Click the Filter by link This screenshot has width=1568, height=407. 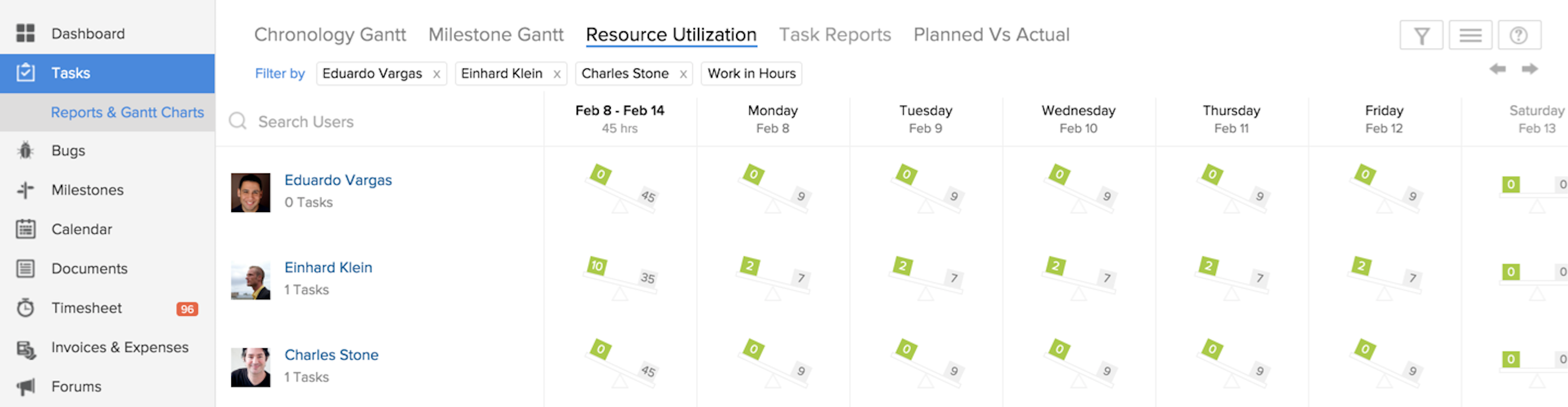click(x=279, y=74)
